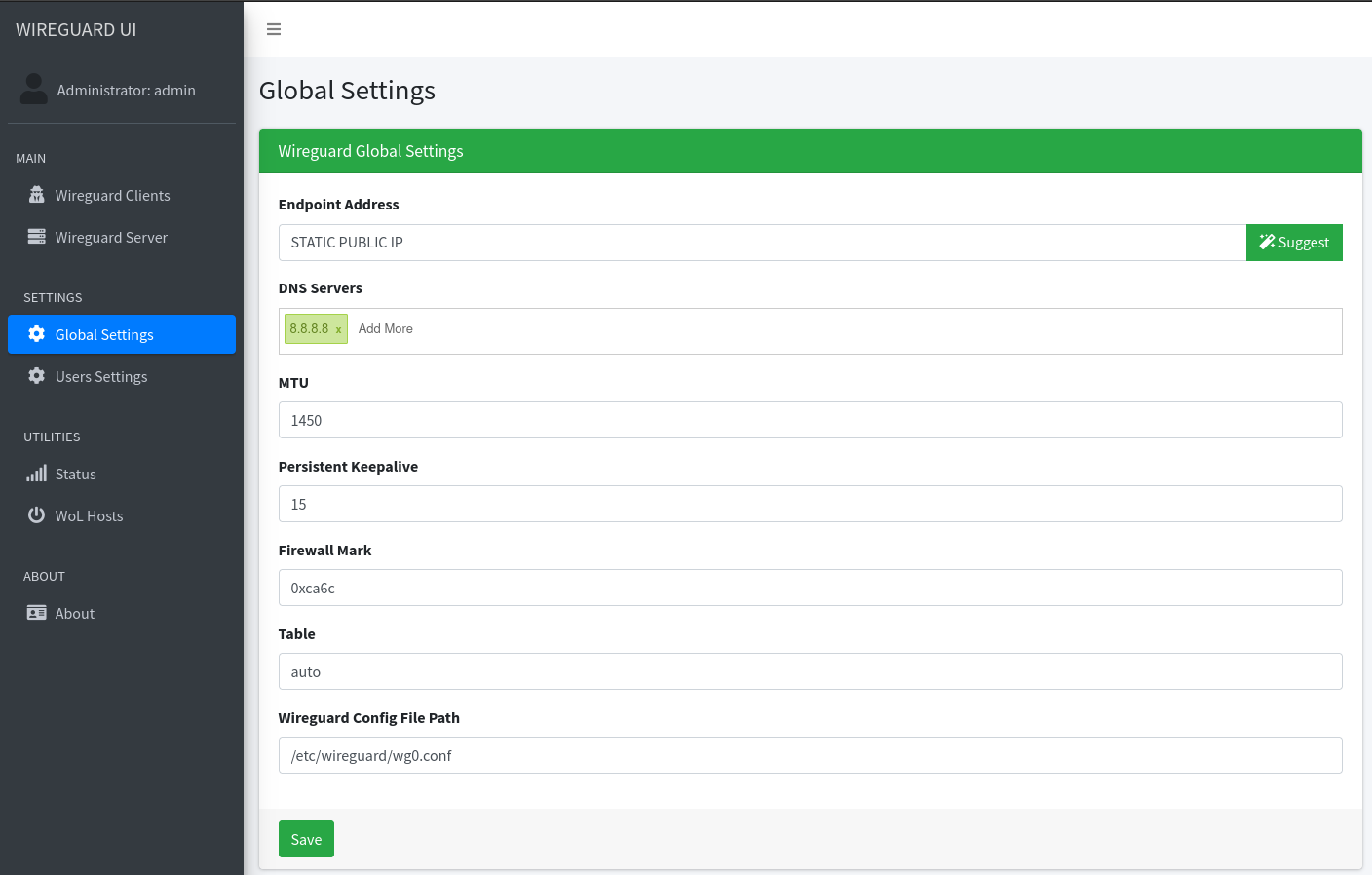Open Users Settings via its gear icon
The width and height of the screenshot is (1372, 875).
pyautogui.click(x=36, y=376)
